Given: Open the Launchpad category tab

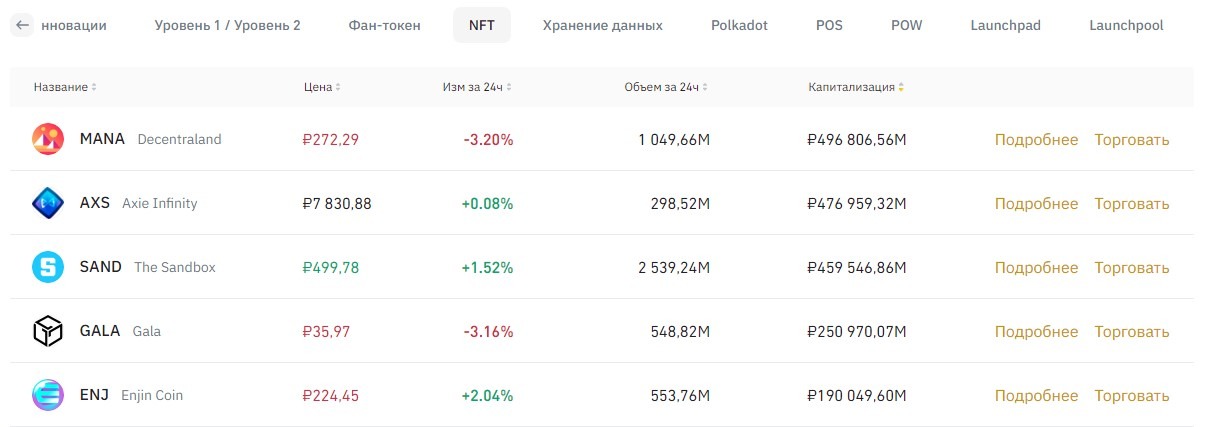Looking at the screenshot, I should pyautogui.click(x=1005, y=25).
